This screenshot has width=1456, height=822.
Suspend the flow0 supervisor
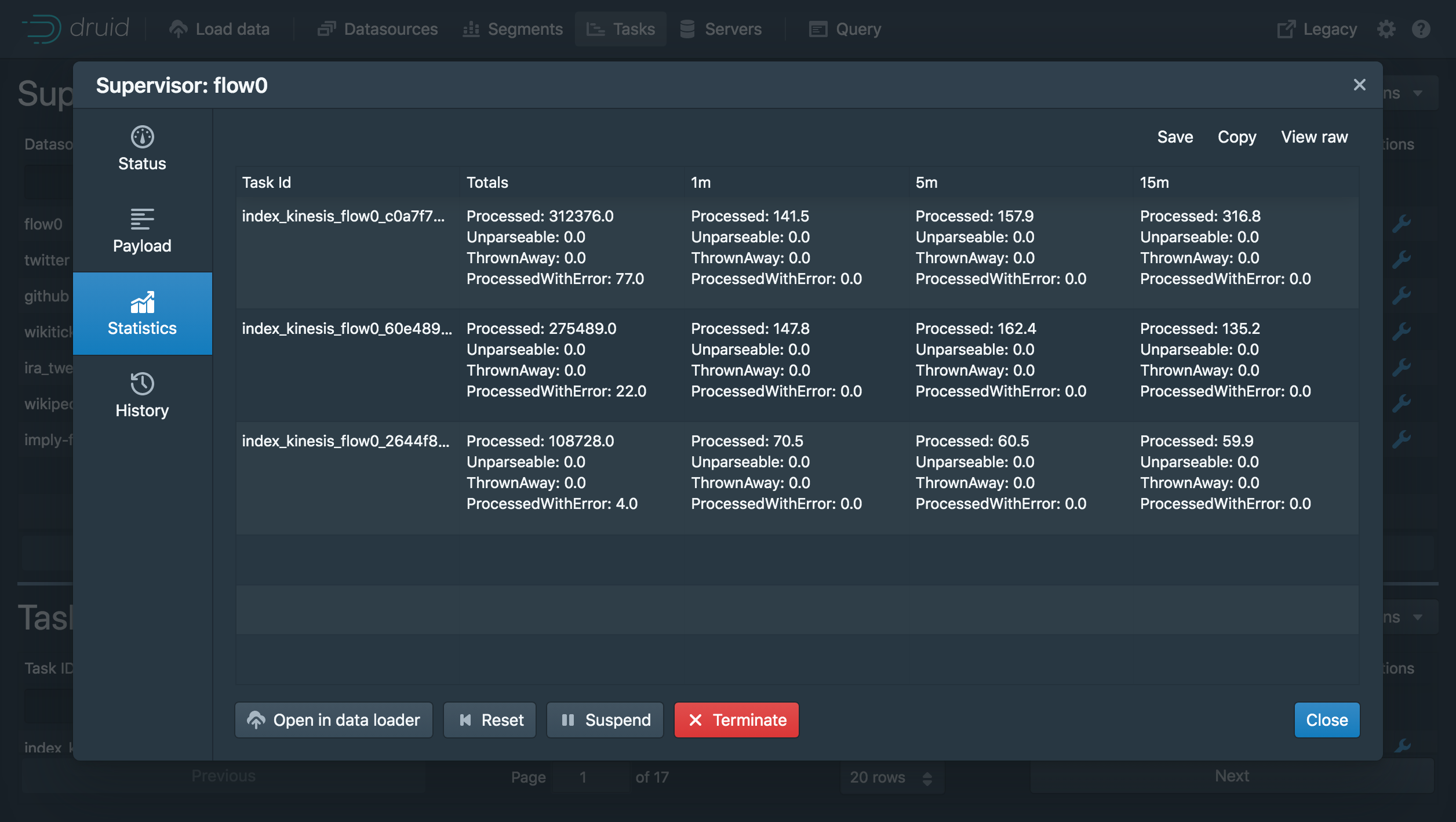[x=605, y=720]
